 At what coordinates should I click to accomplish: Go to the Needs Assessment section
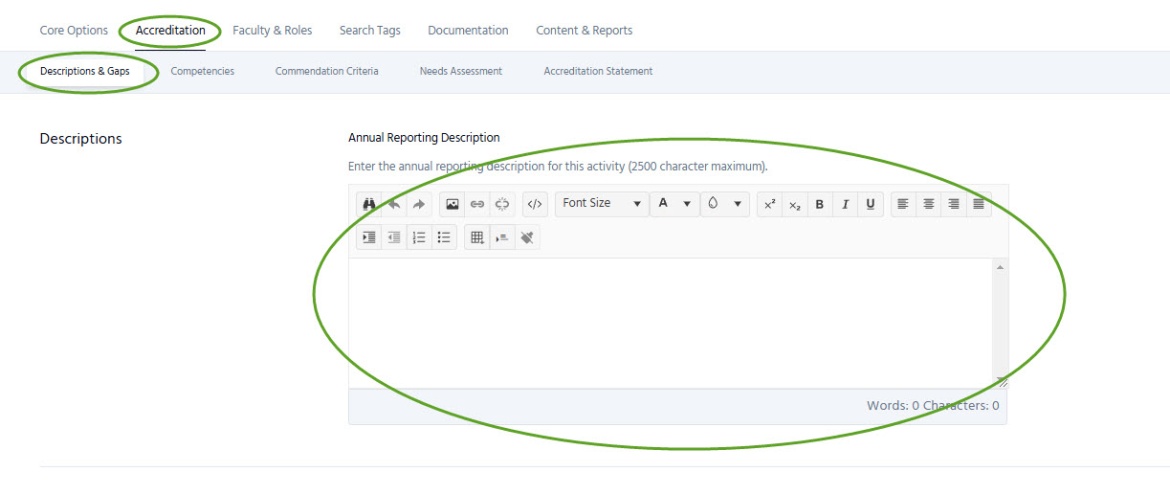(460, 71)
